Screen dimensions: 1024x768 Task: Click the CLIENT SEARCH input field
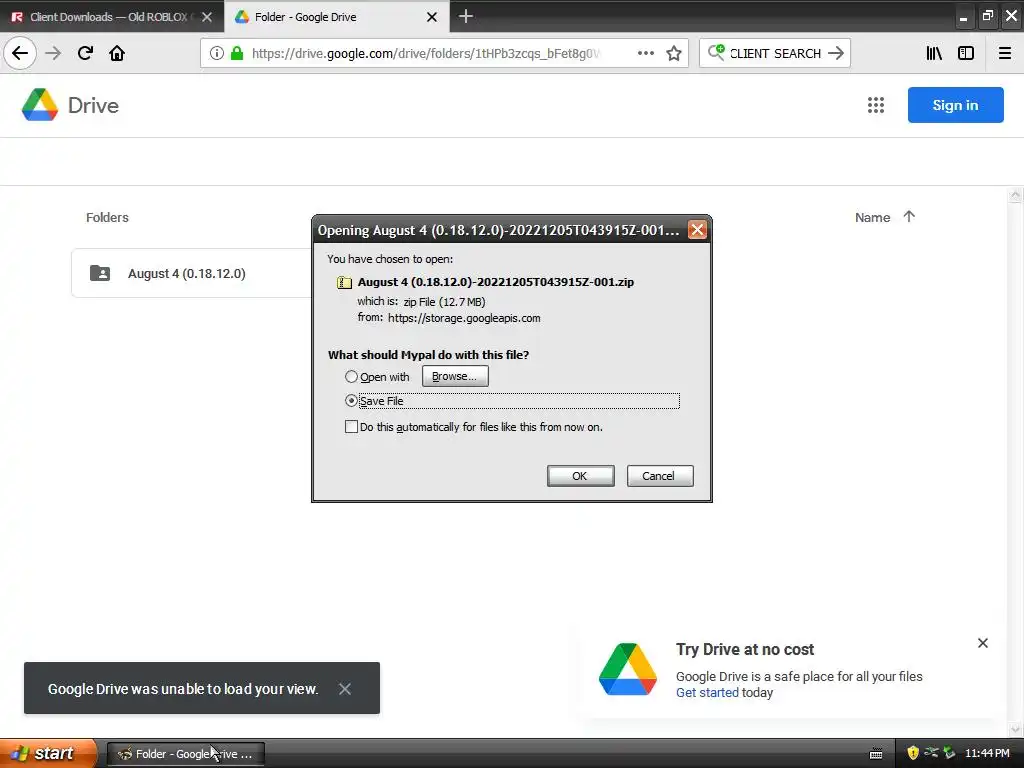[x=775, y=54]
